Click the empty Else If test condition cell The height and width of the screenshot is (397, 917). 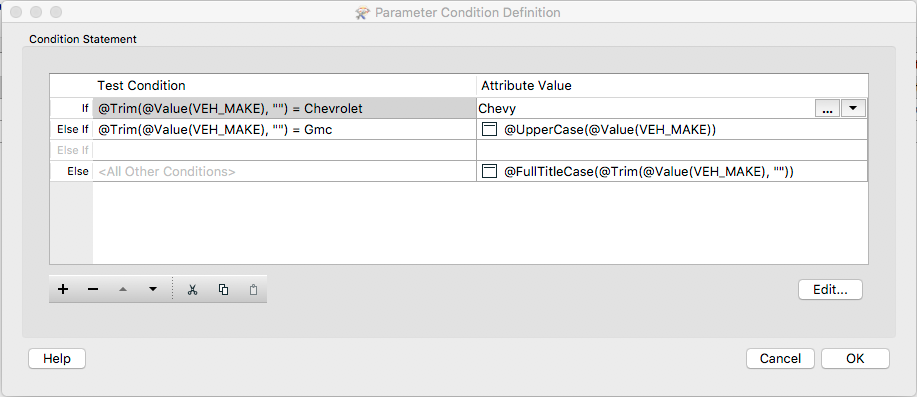pyautogui.click(x=284, y=150)
